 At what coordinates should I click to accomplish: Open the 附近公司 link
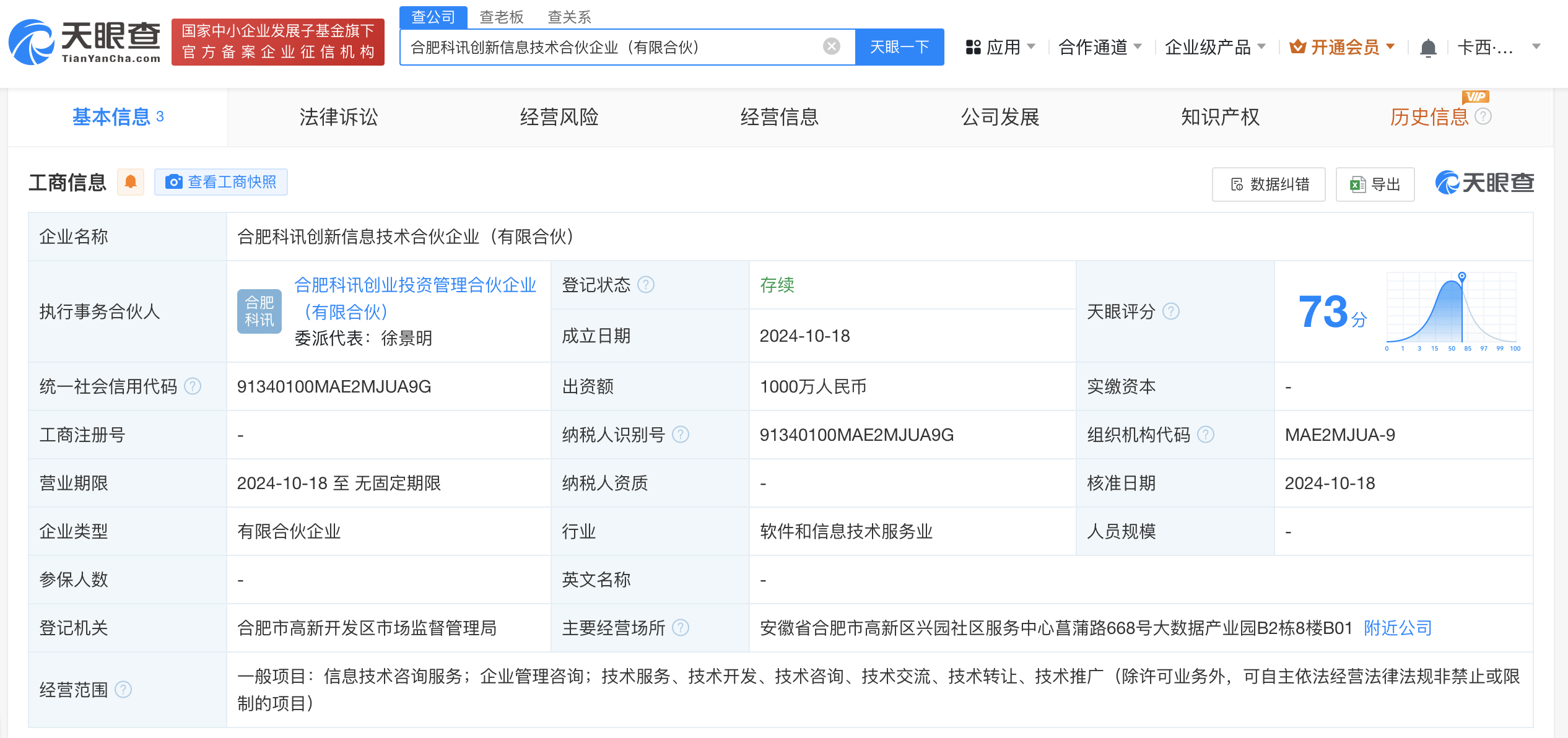[x=1396, y=628]
